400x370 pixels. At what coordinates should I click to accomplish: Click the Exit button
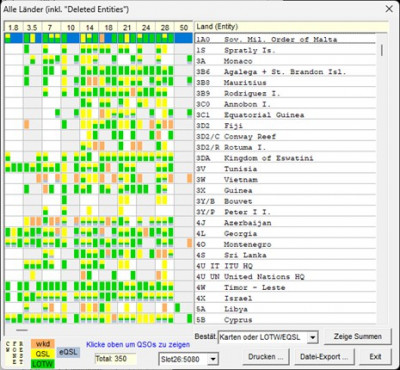(x=375, y=357)
